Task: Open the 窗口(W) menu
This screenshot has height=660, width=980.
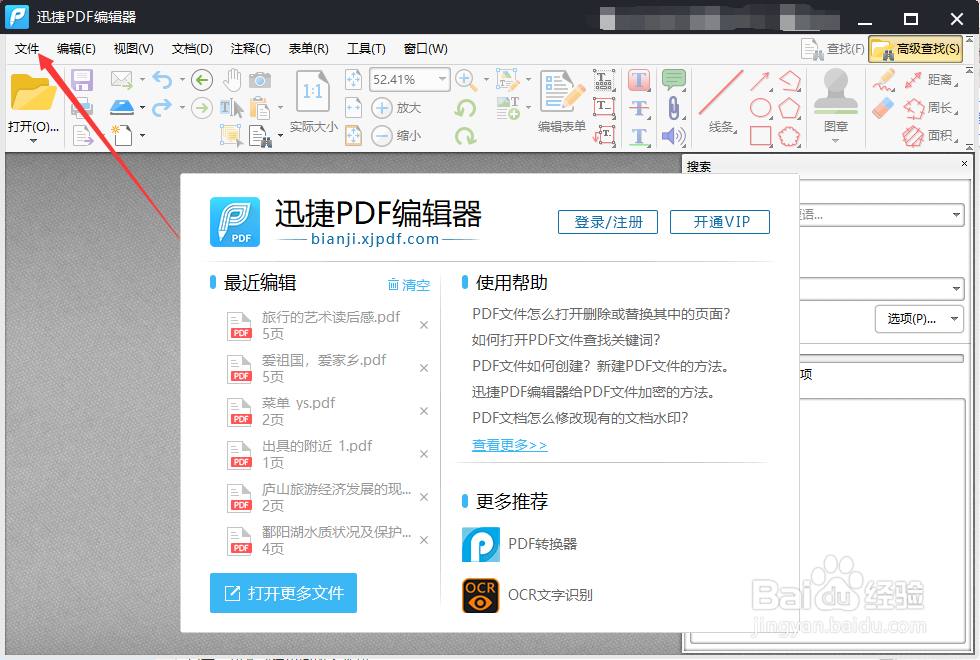Action: [x=426, y=49]
